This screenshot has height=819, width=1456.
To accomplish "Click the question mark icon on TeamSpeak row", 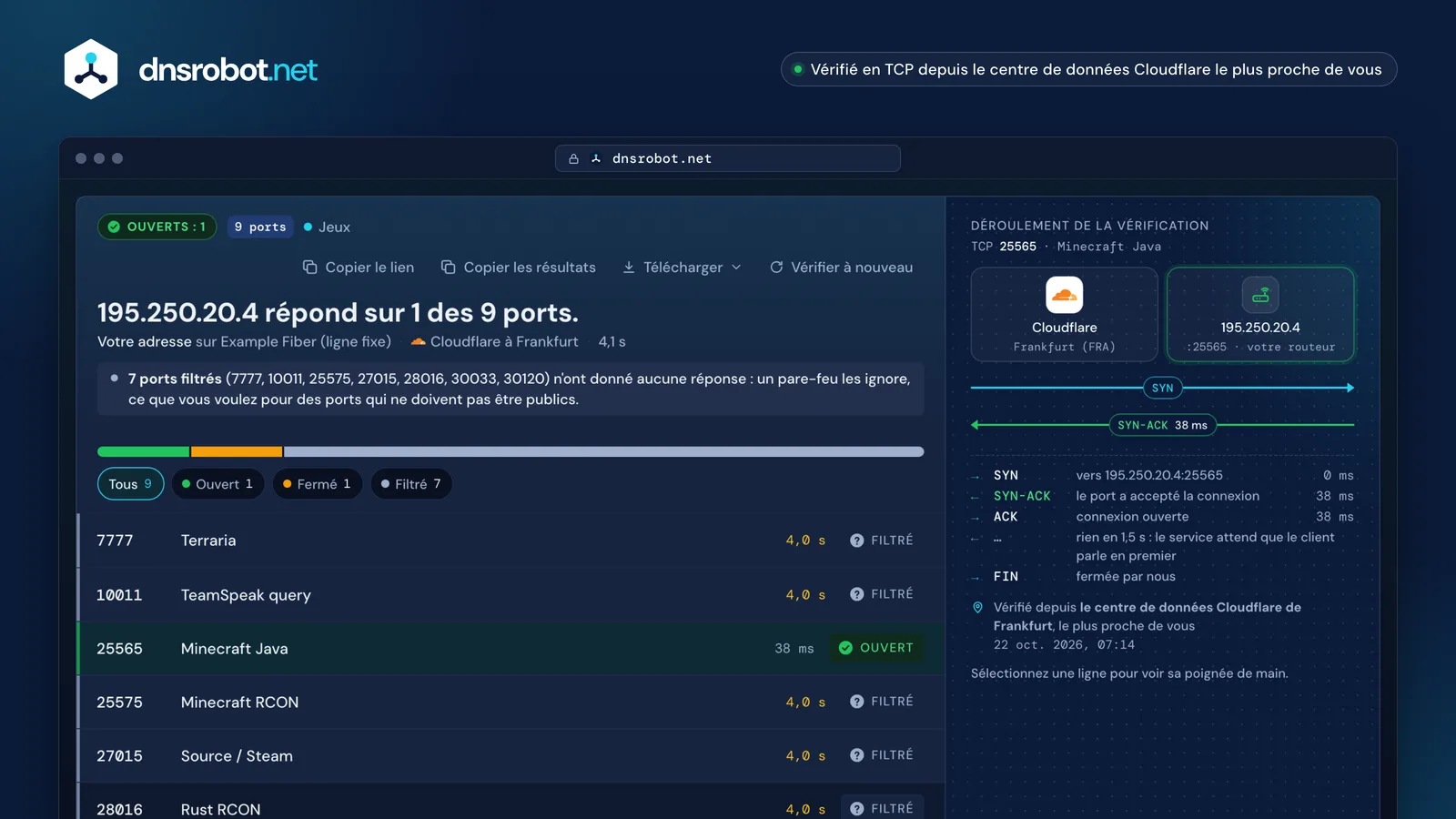I will [856, 594].
